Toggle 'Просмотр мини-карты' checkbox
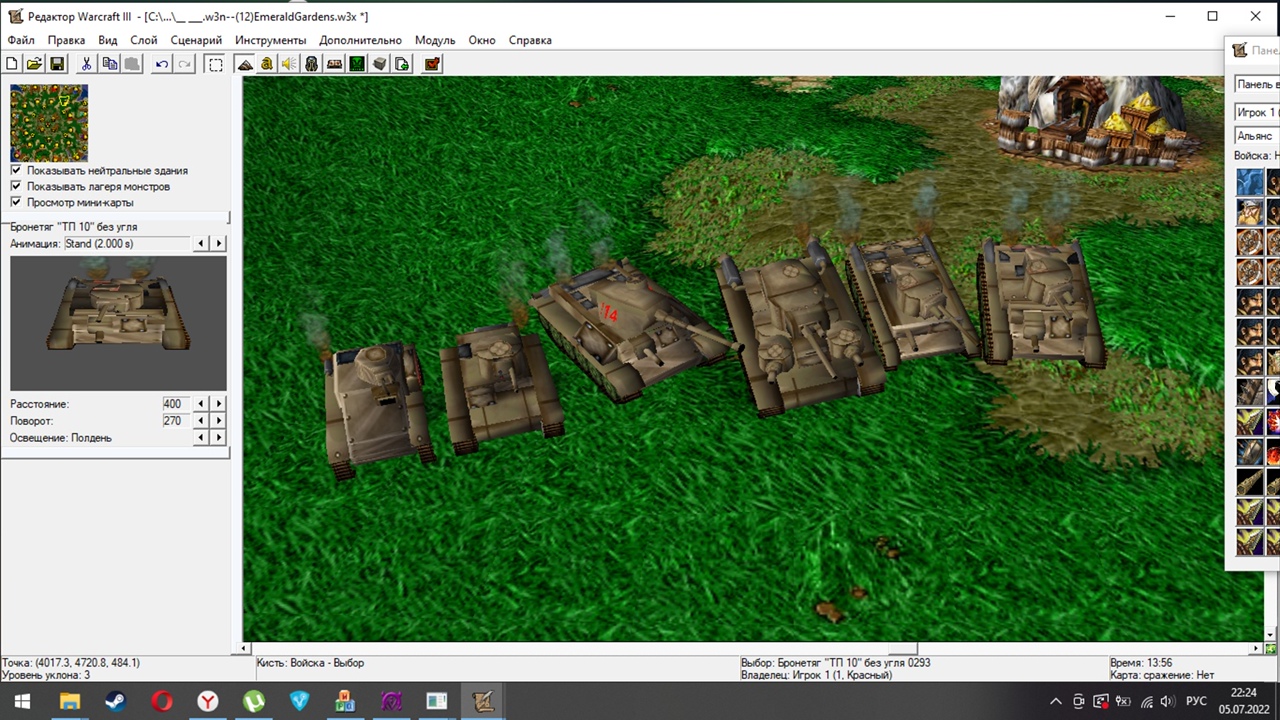Viewport: 1280px width, 720px height. click(x=16, y=203)
